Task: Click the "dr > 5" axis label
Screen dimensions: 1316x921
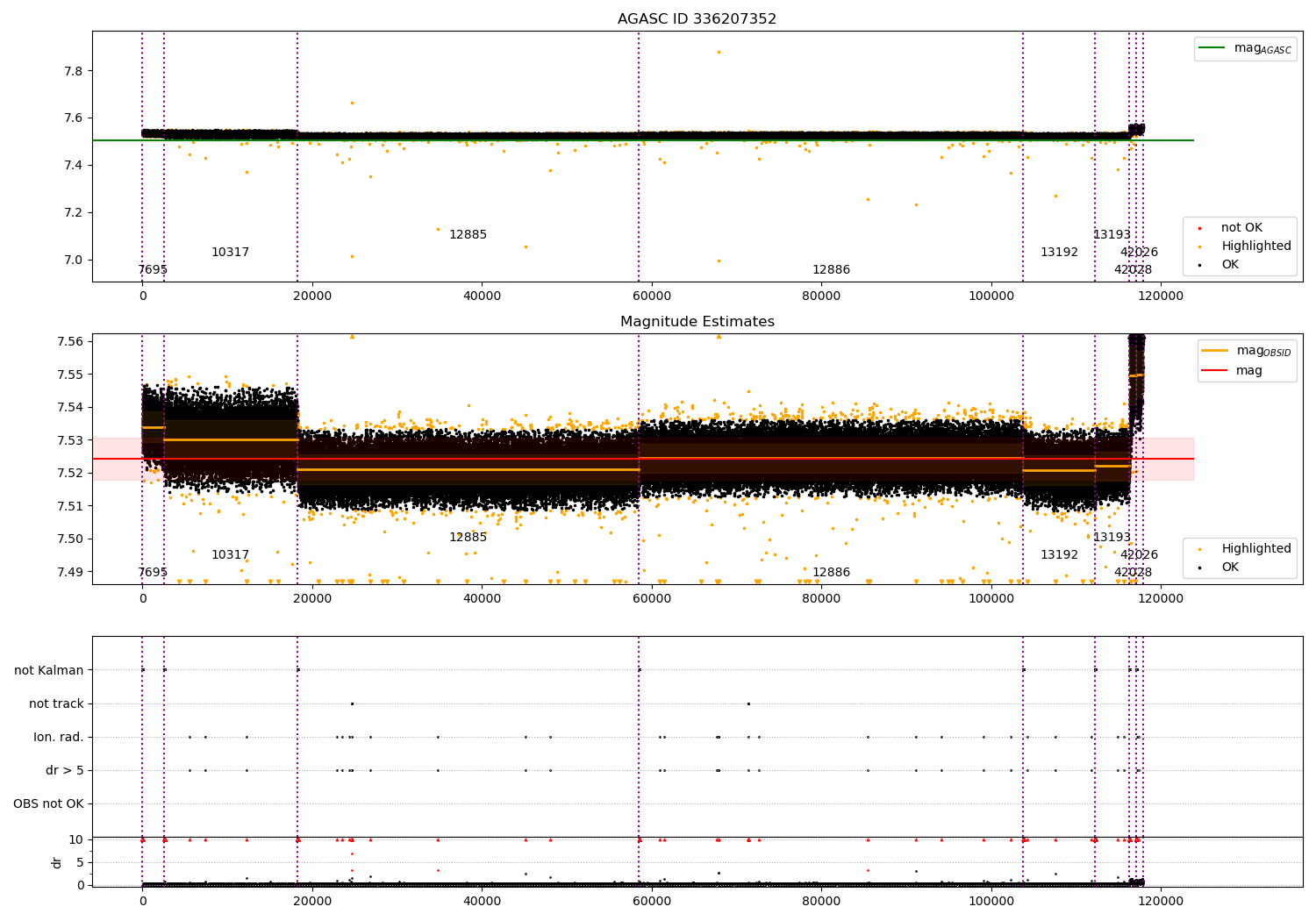Action: [x=65, y=771]
